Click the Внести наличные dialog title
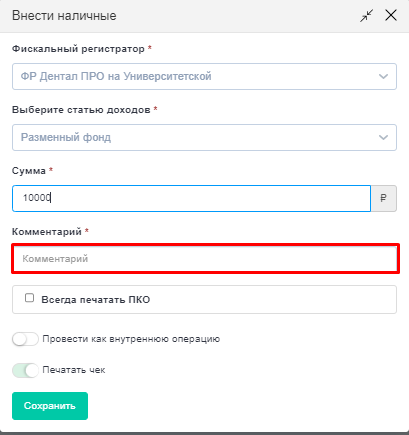409x435 pixels. point(64,16)
